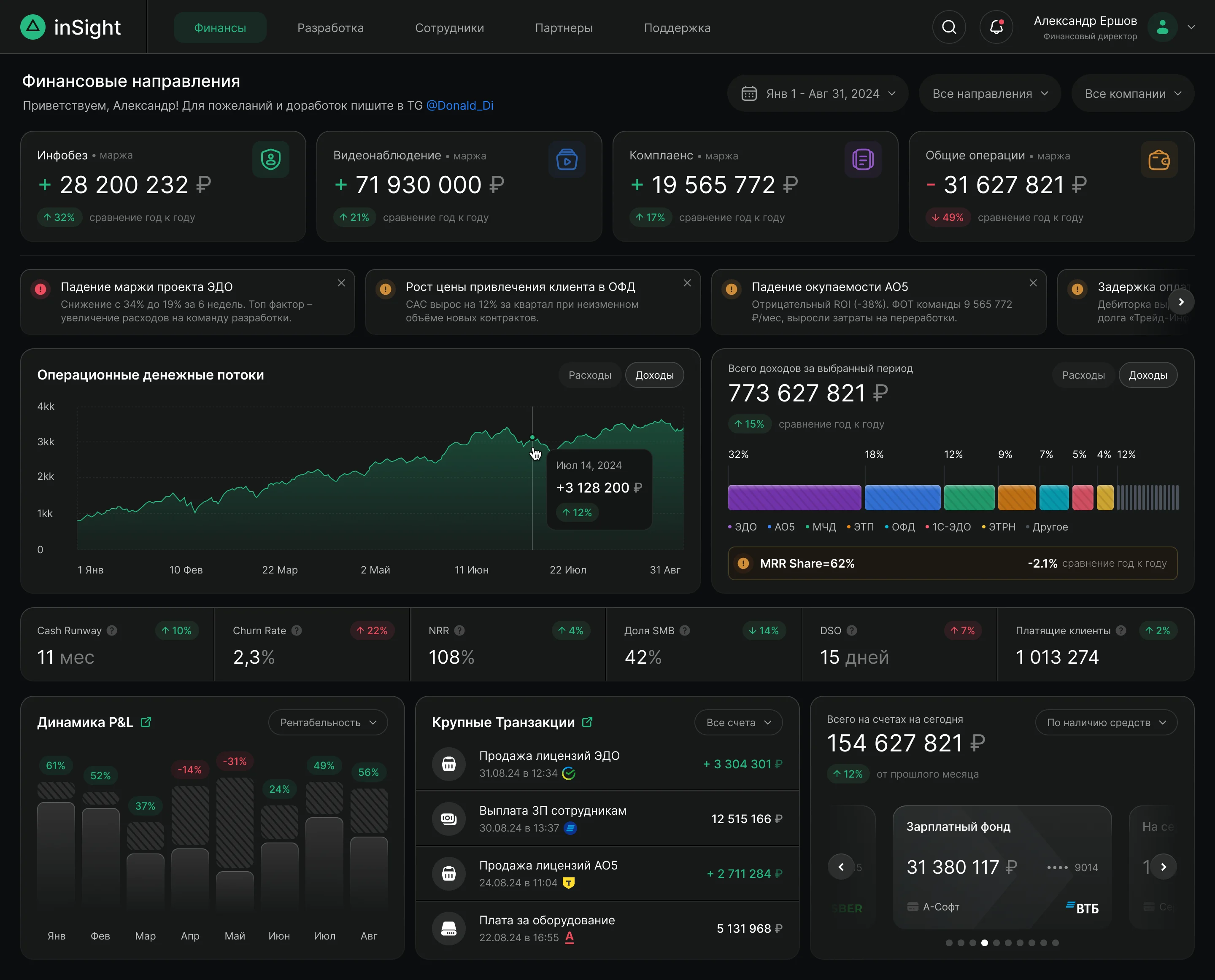Dismiss the Рост цены привлечения клиента alert
This screenshot has width=1215, height=980.
(687, 283)
